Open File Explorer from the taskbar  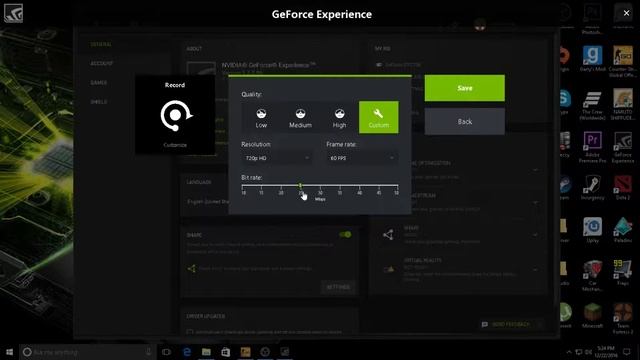206,352
